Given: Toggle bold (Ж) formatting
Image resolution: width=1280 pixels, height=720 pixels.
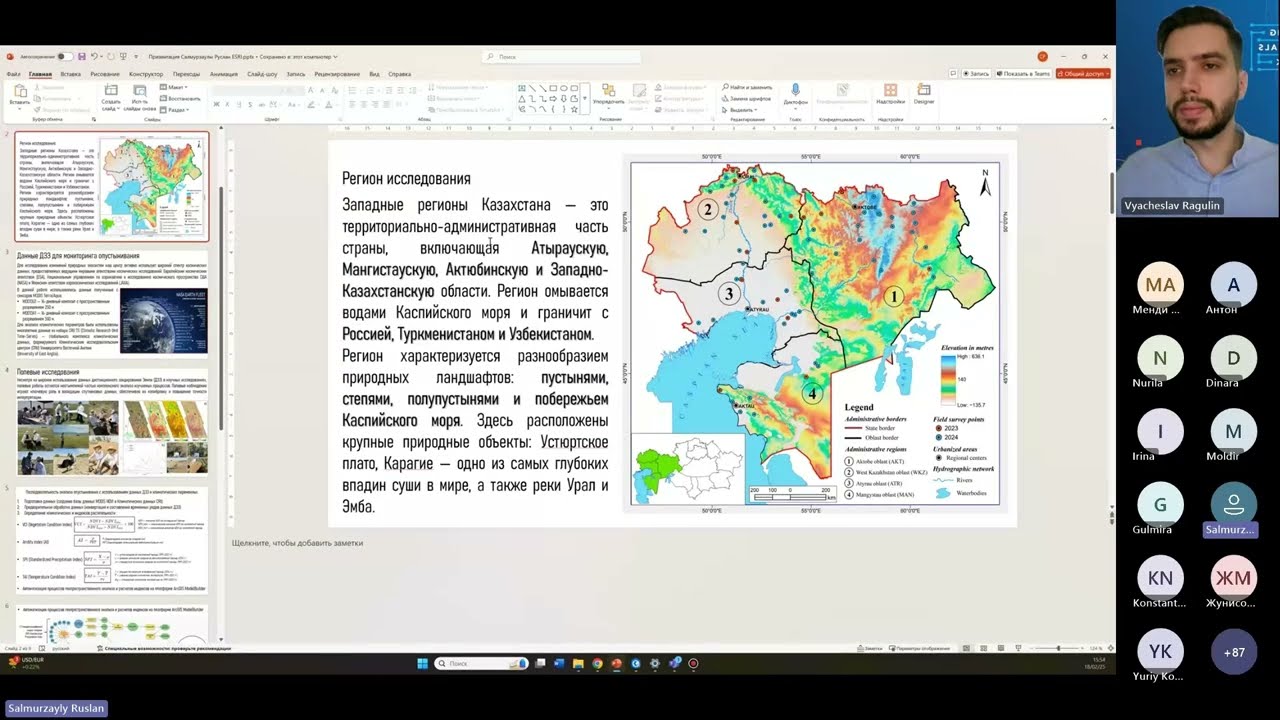Looking at the screenshot, I should pyautogui.click(x=217, y=104).
